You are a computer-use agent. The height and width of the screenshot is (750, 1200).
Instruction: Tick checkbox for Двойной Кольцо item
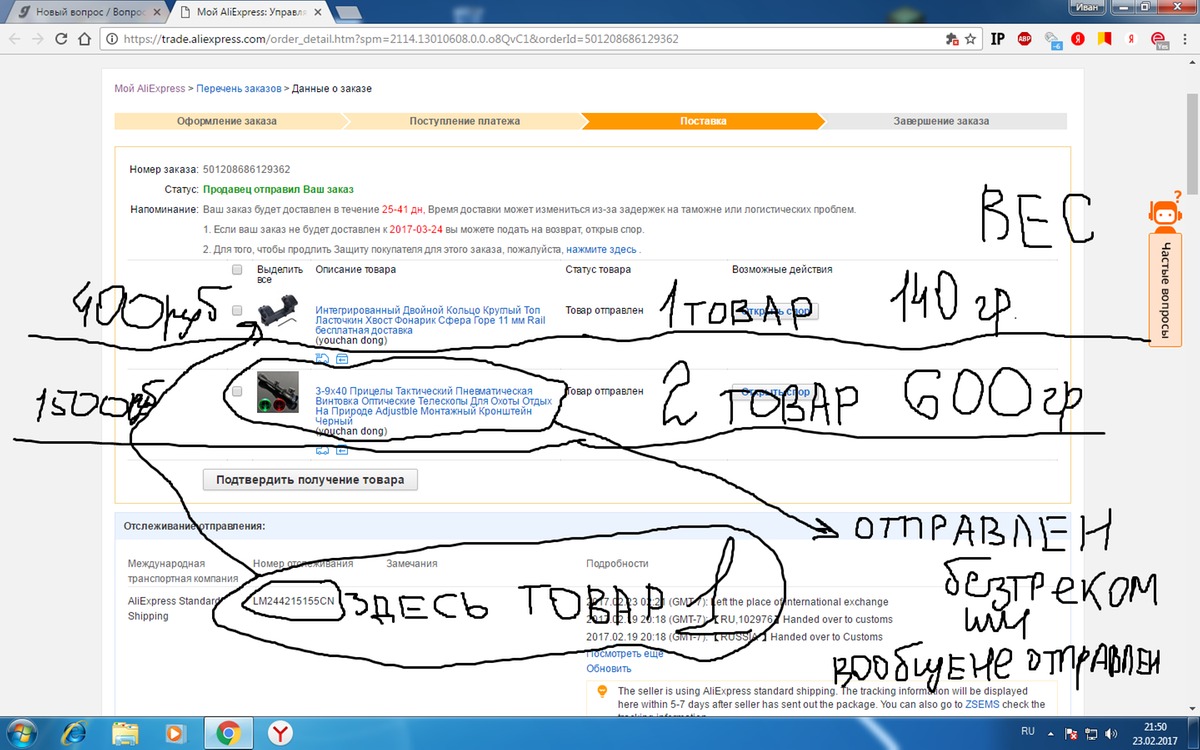[237, 311]
